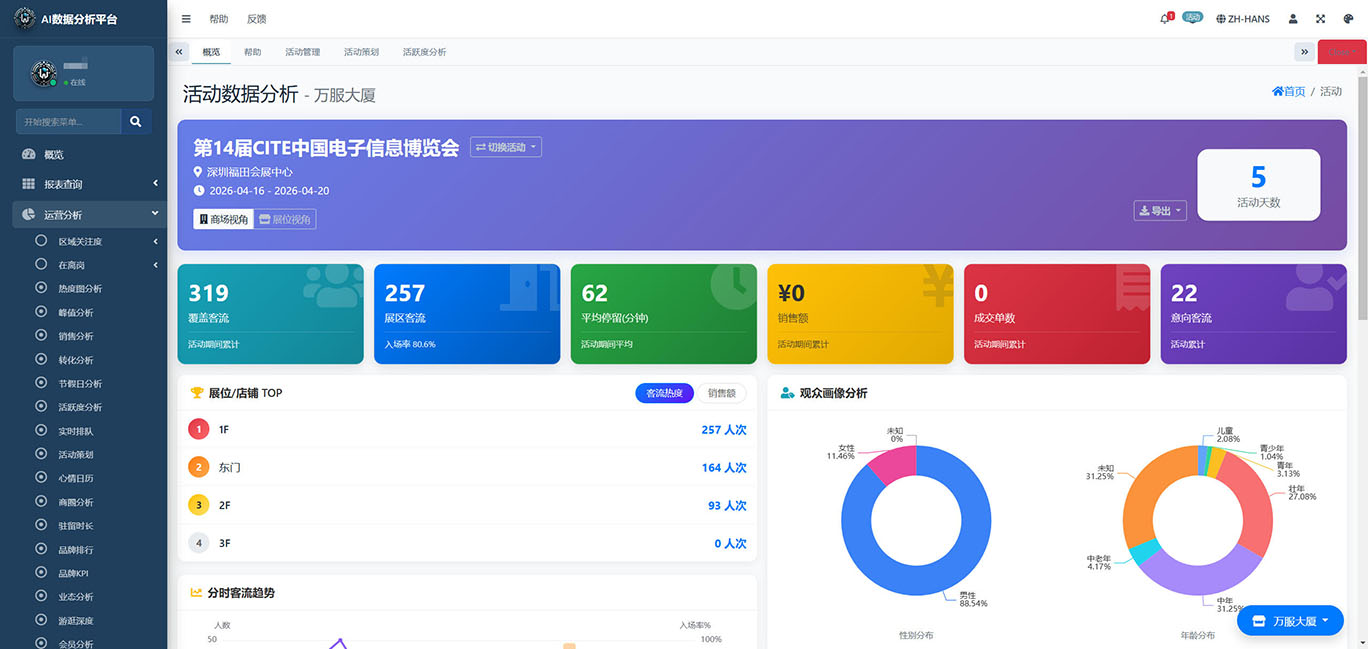Open 活跃度分析 in the sidebar
Image resolution: width=1368 pixels, height=649 pixels.
pyautogui.click(x=80, y=407)
